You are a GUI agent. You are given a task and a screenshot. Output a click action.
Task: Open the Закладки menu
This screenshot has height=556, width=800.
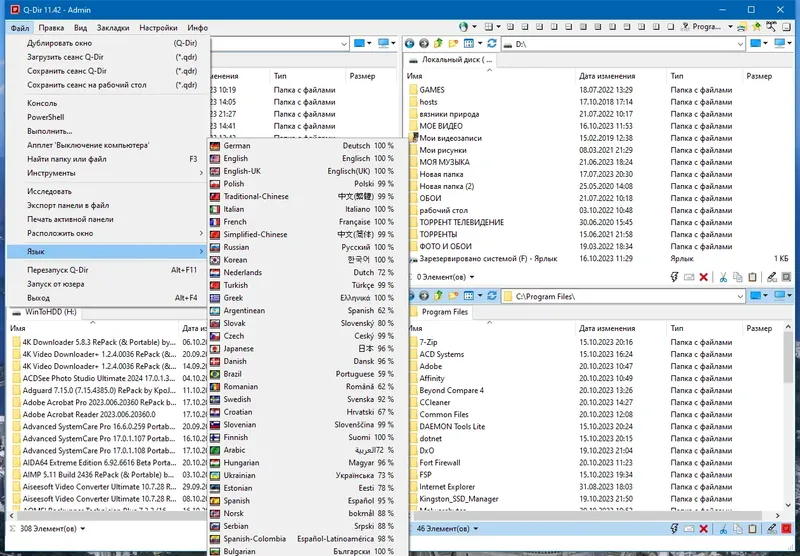tap(113, 28)
